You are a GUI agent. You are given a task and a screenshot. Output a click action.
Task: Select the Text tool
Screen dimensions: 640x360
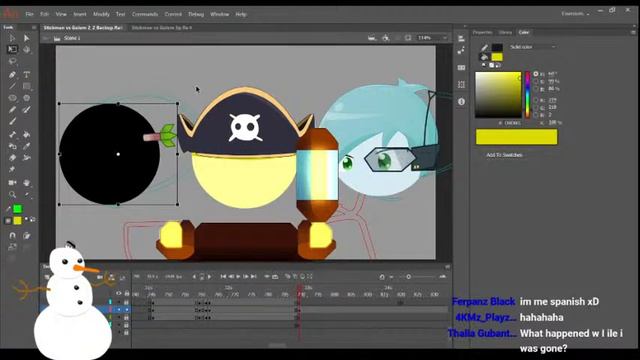coord(27,75)
